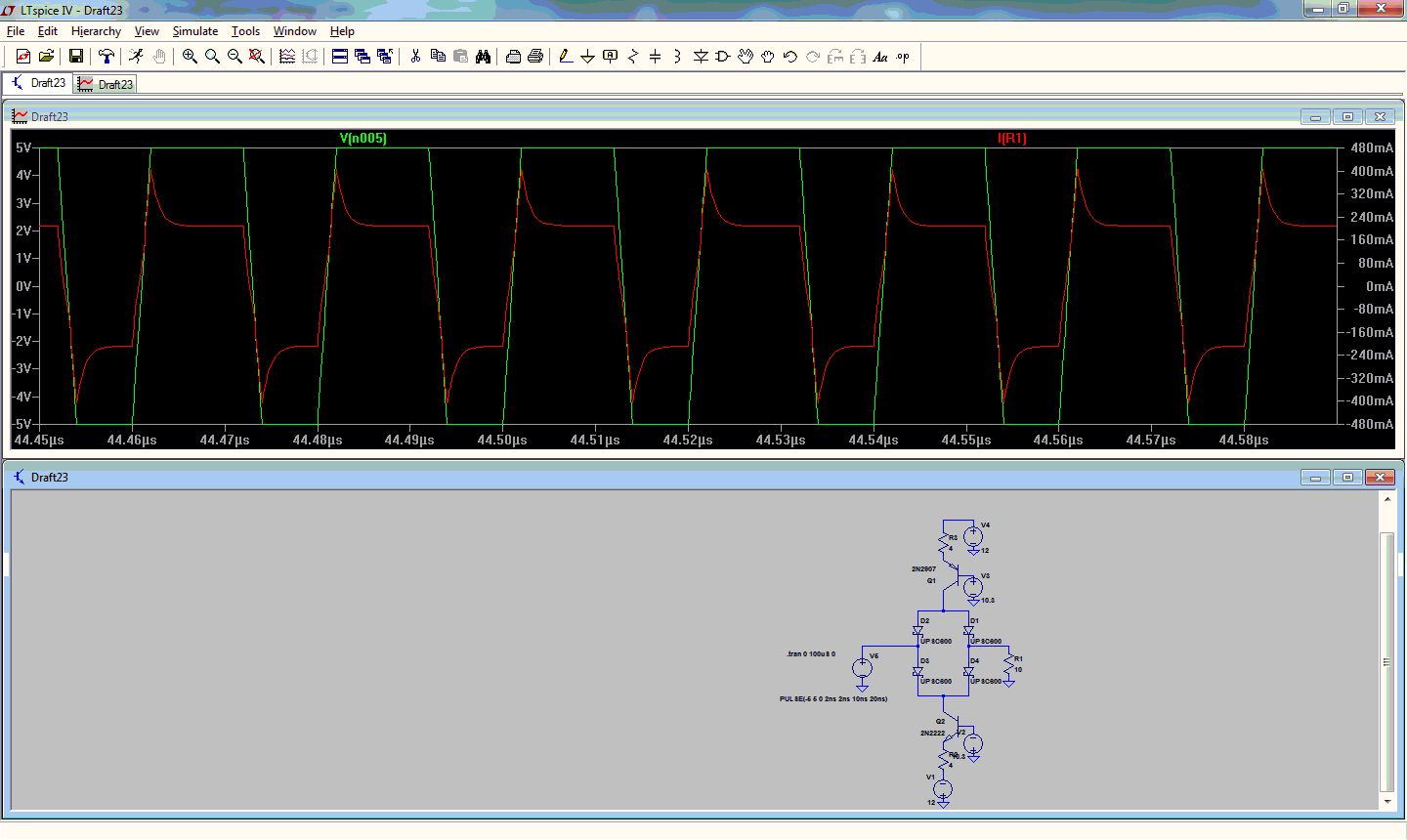Click the green V(n005) trace label
The height and width of the screenshot is (840, 1407).
click(362, 139)
